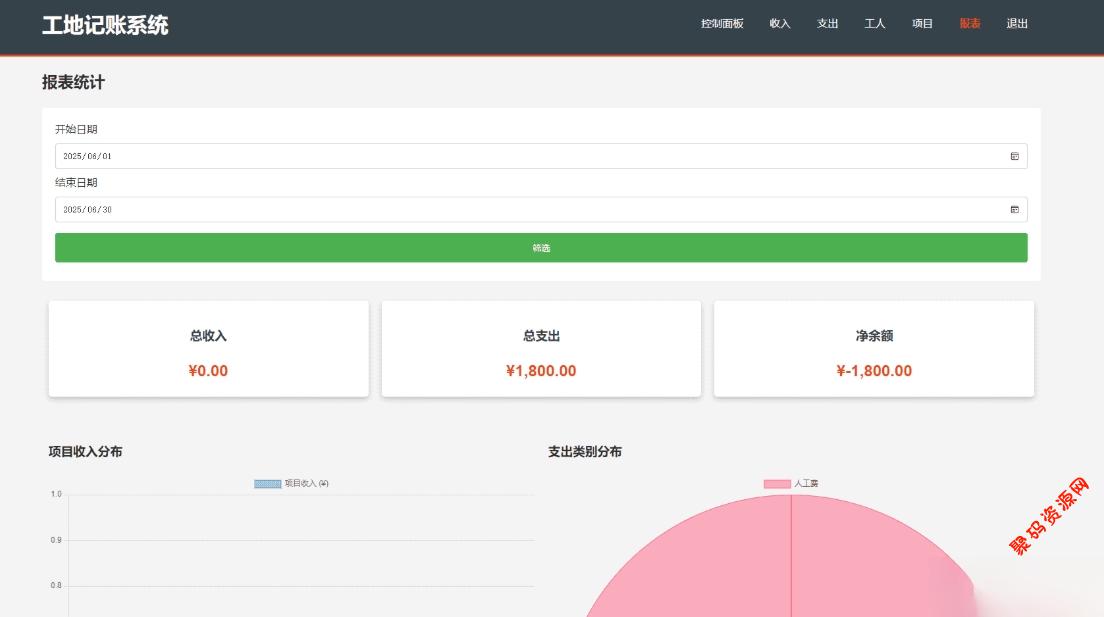Viewport: 1104px width, 617px height.
Task: Open the 收入 navigation item
Action: click(780, 24)
